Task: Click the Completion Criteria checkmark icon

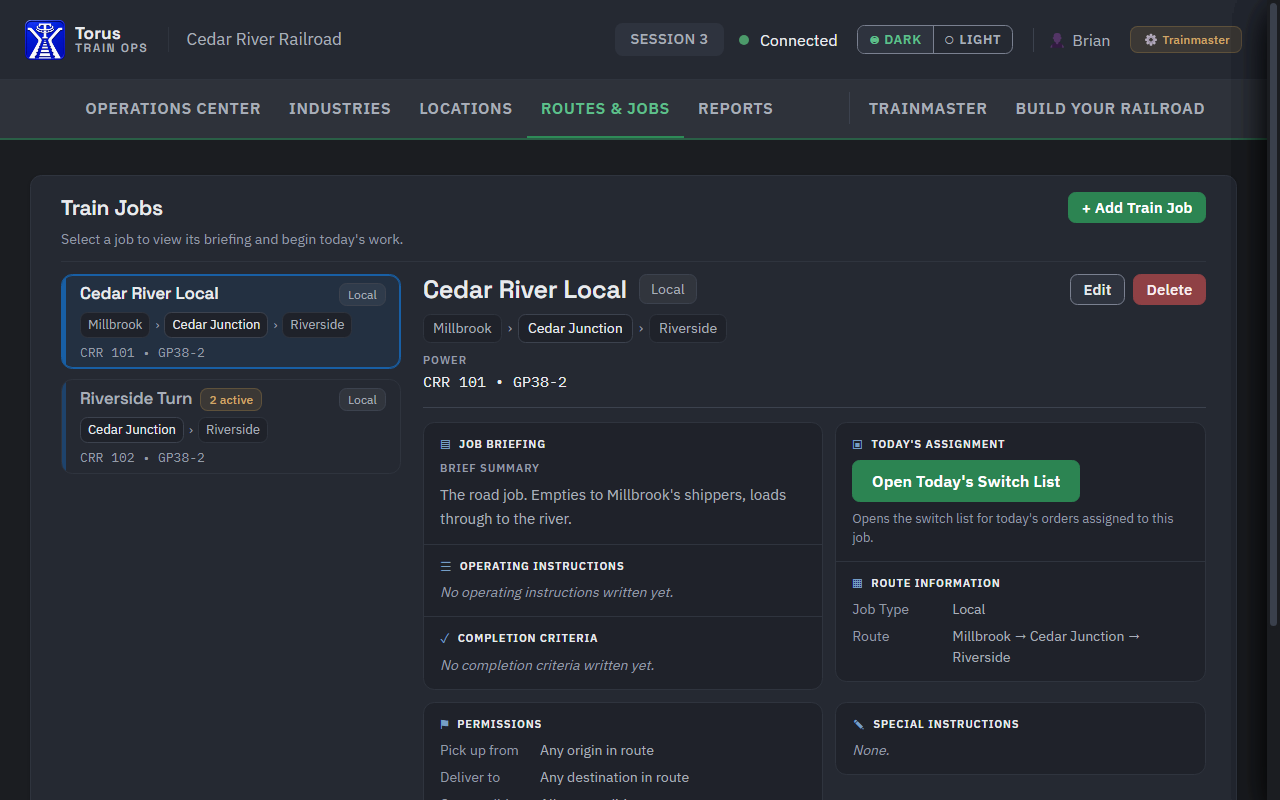Action: [445, 638]
